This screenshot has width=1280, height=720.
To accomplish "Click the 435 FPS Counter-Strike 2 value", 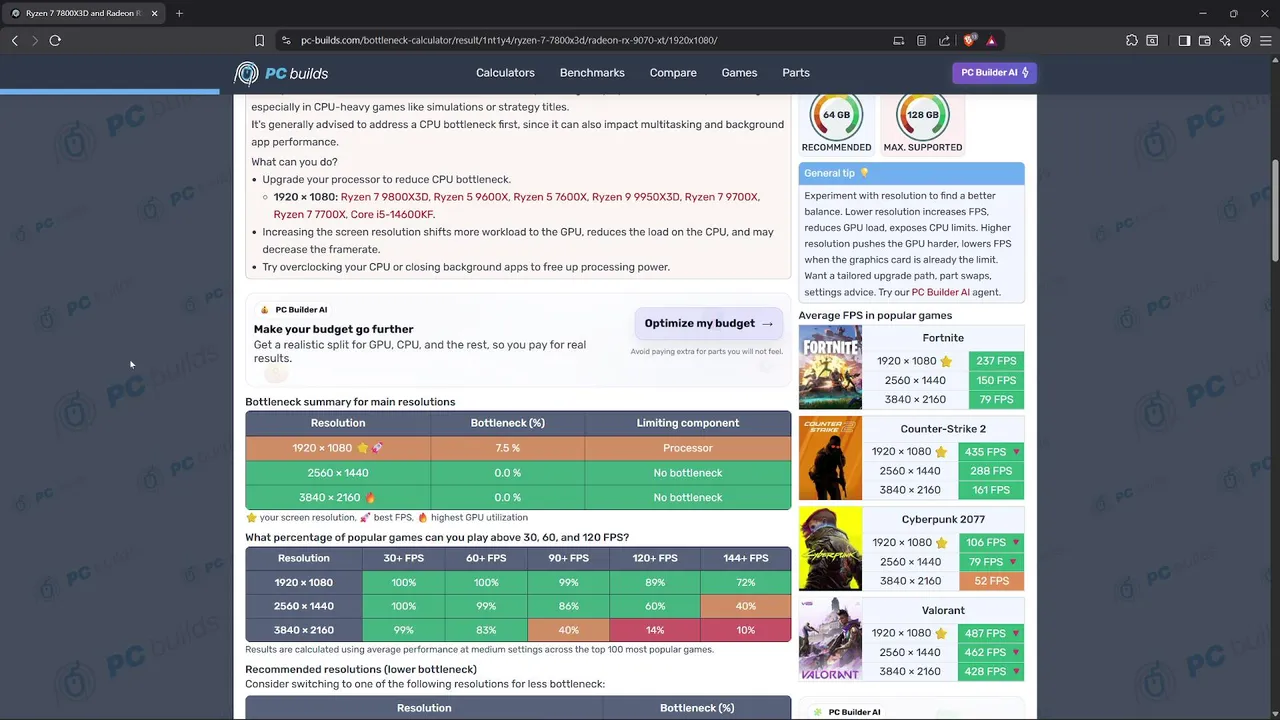I will pos(990,452).
